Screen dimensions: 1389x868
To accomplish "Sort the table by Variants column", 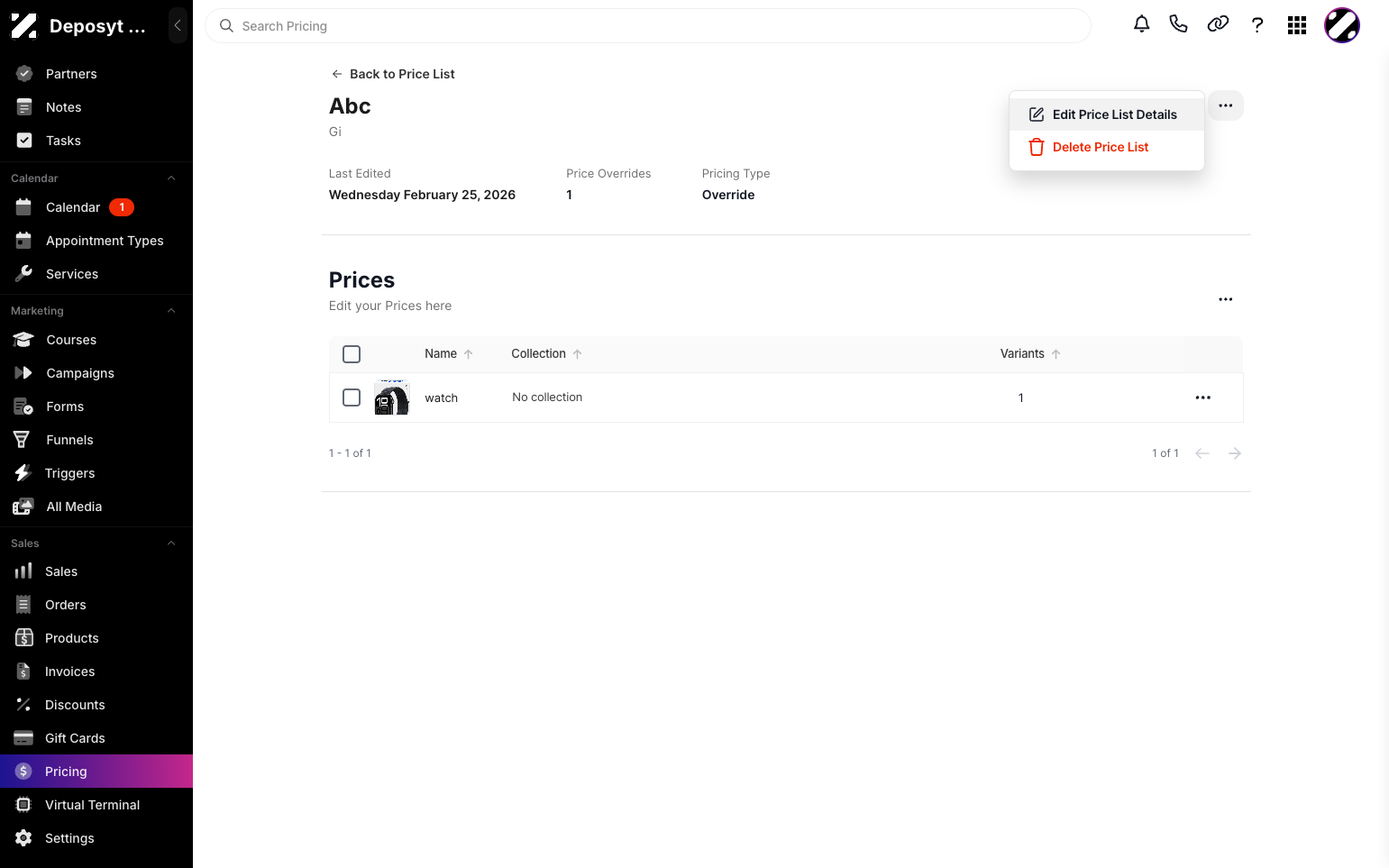I will [1030, 354].
